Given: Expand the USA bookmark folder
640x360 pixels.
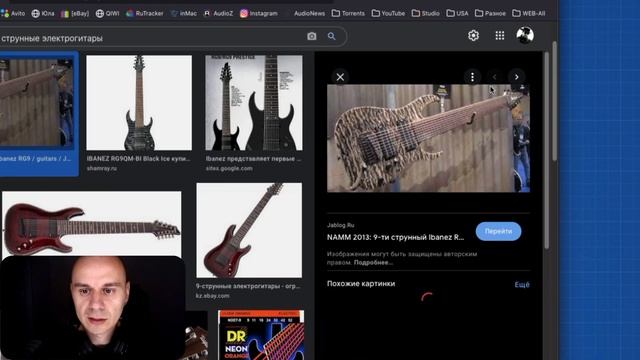Looking at the screenshot, I should point(457,13).
